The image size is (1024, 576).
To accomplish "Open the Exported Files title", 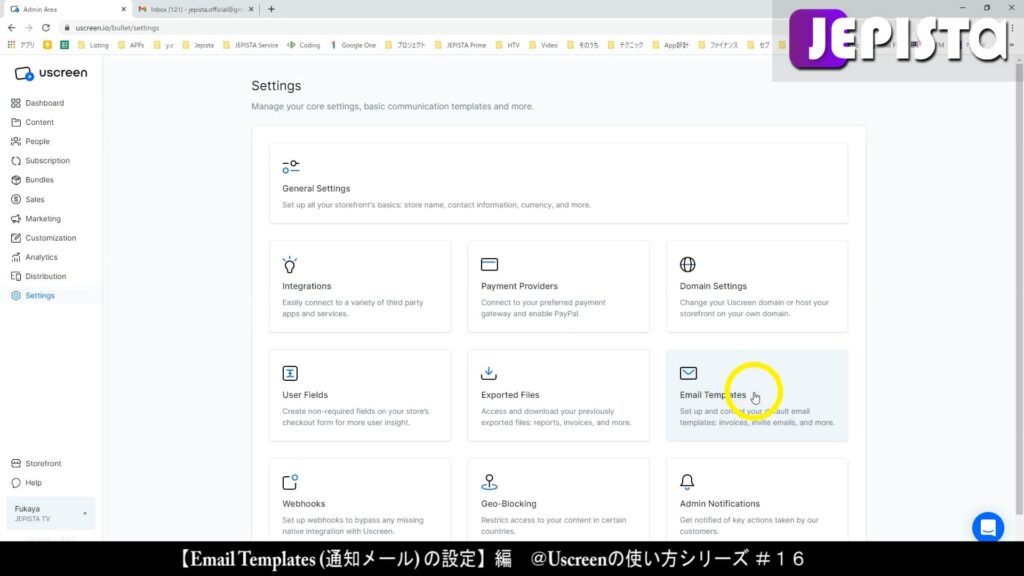I will [x=510, y=395].
